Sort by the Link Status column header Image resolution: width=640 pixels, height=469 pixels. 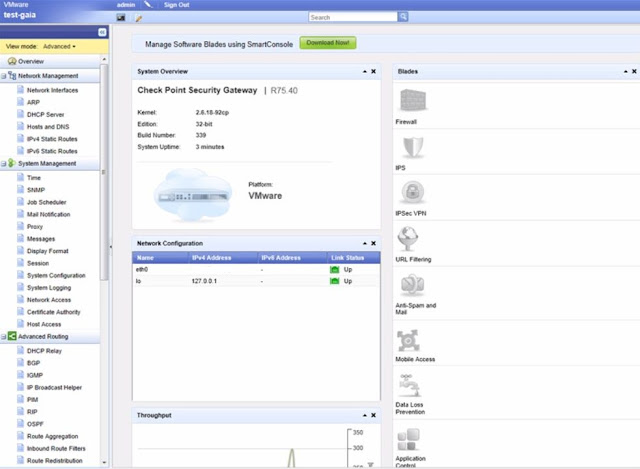pyautogui.click(x=353, y=258)
